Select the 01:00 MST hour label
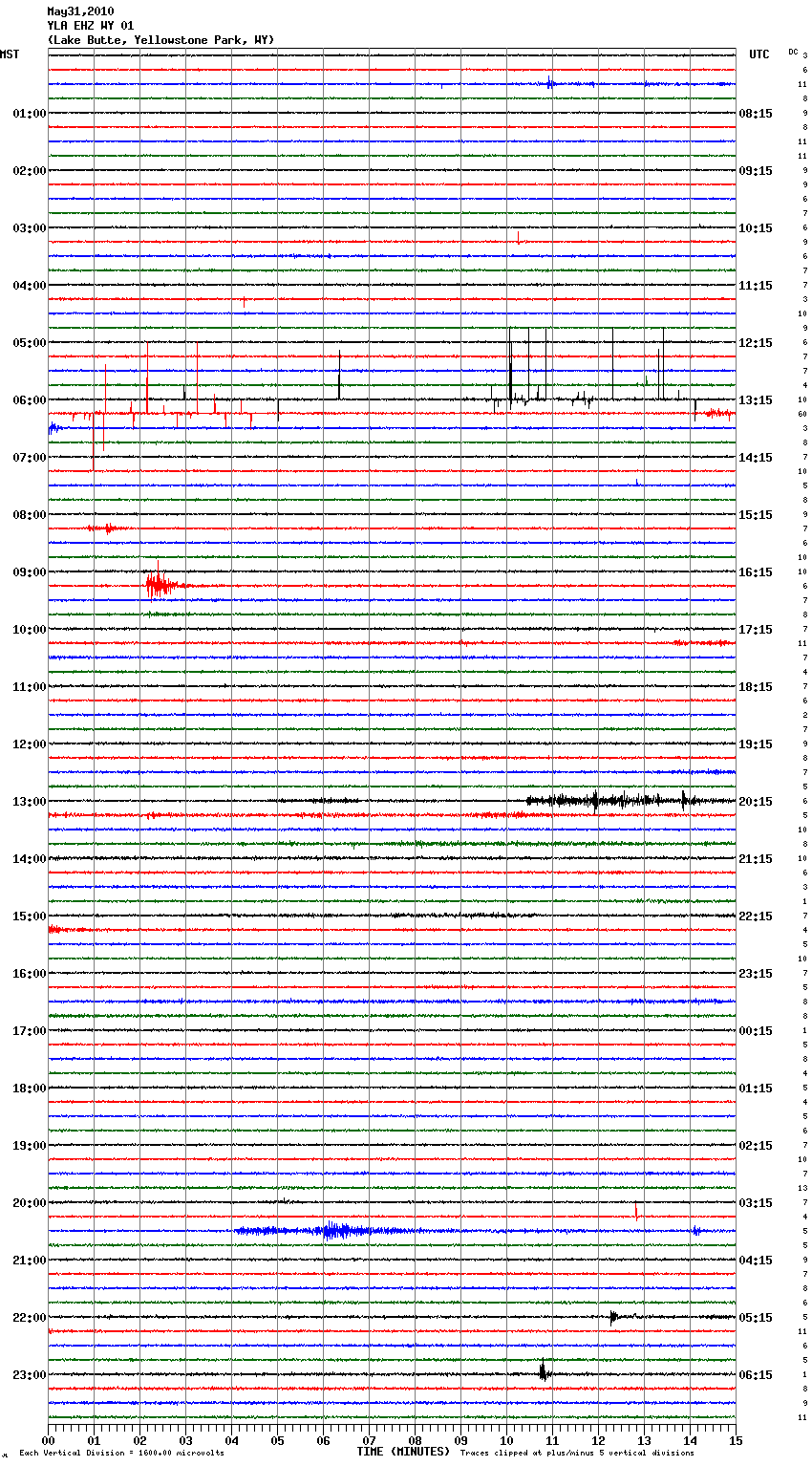The width and height of the screenshot is (812, 1466). (30, 114)
